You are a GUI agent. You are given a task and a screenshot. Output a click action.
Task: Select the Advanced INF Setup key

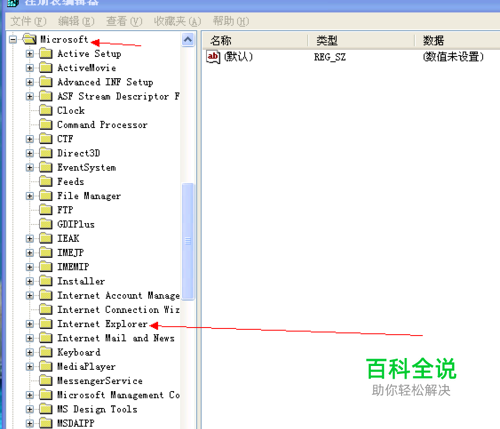pyautogui.click(x=105, y=82)
